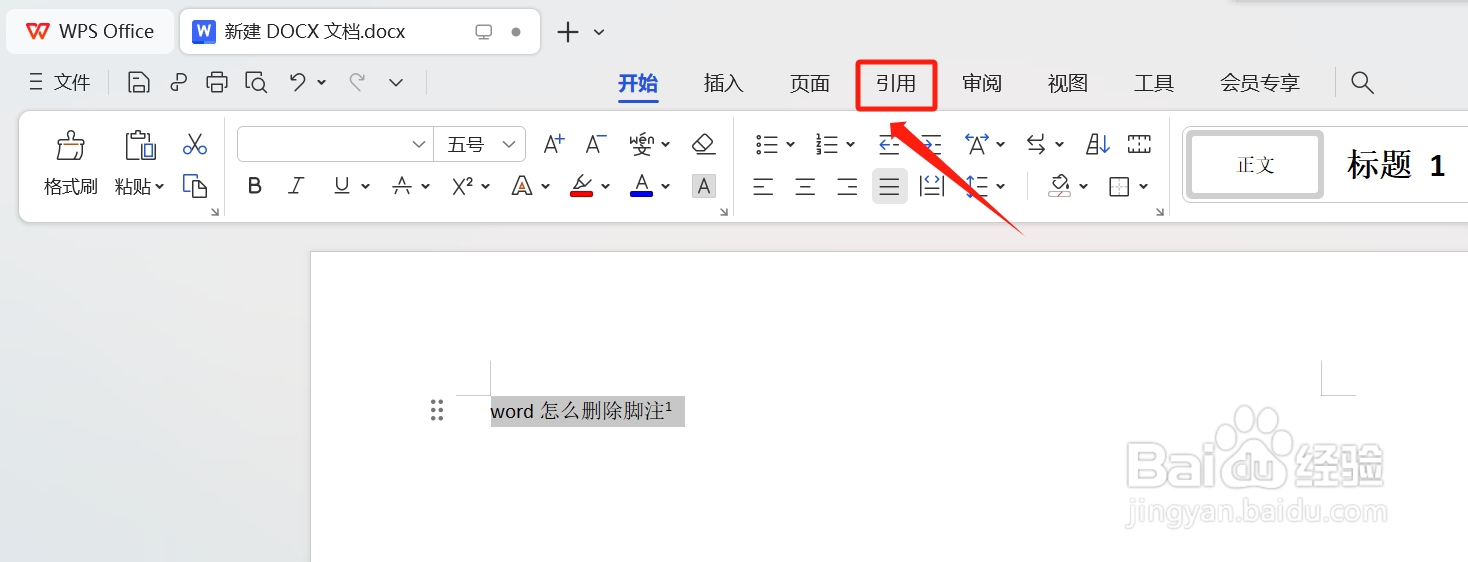Click the numbered list icon
The width and height of the screenshot is (1468, 562).
[x=827, y=145]
